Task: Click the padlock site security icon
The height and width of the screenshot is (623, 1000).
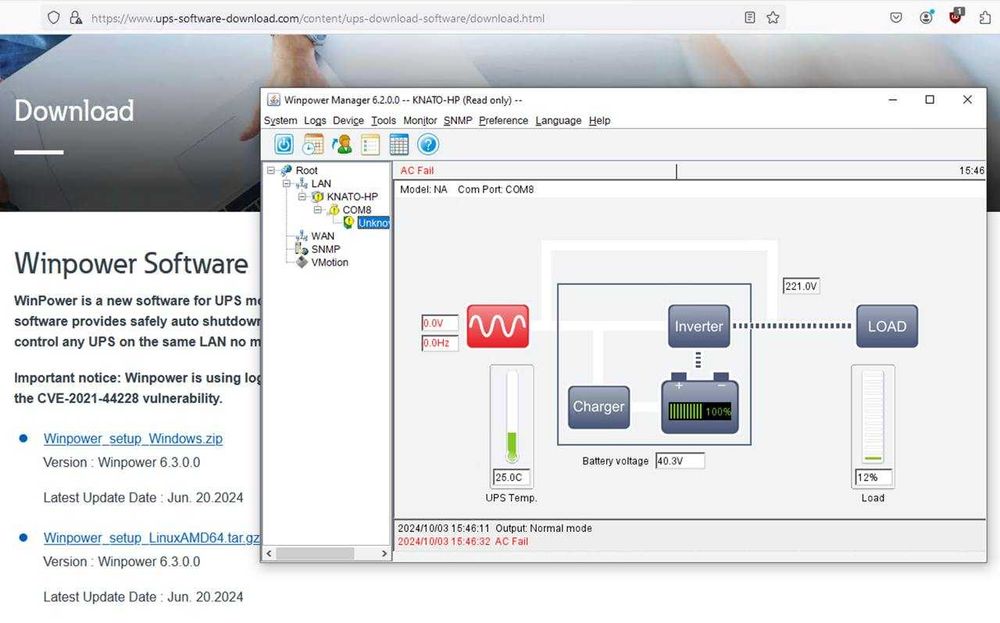Action: 75,18
